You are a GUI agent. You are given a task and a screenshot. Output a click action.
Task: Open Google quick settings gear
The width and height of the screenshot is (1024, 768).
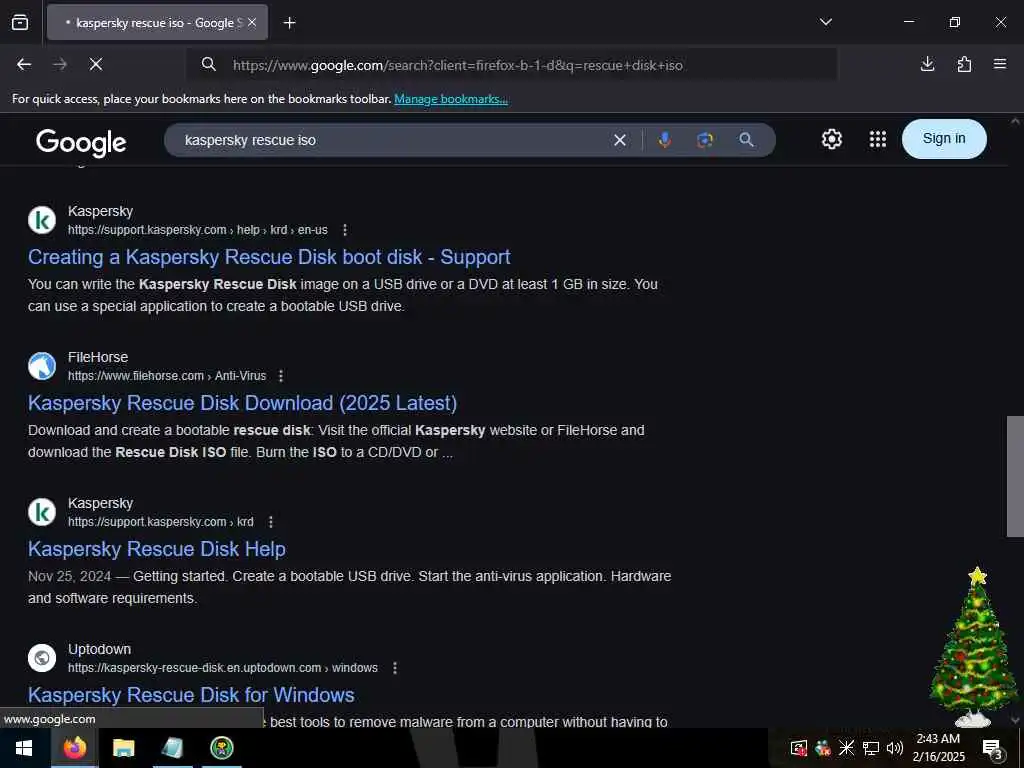click(x=831, y=139)
